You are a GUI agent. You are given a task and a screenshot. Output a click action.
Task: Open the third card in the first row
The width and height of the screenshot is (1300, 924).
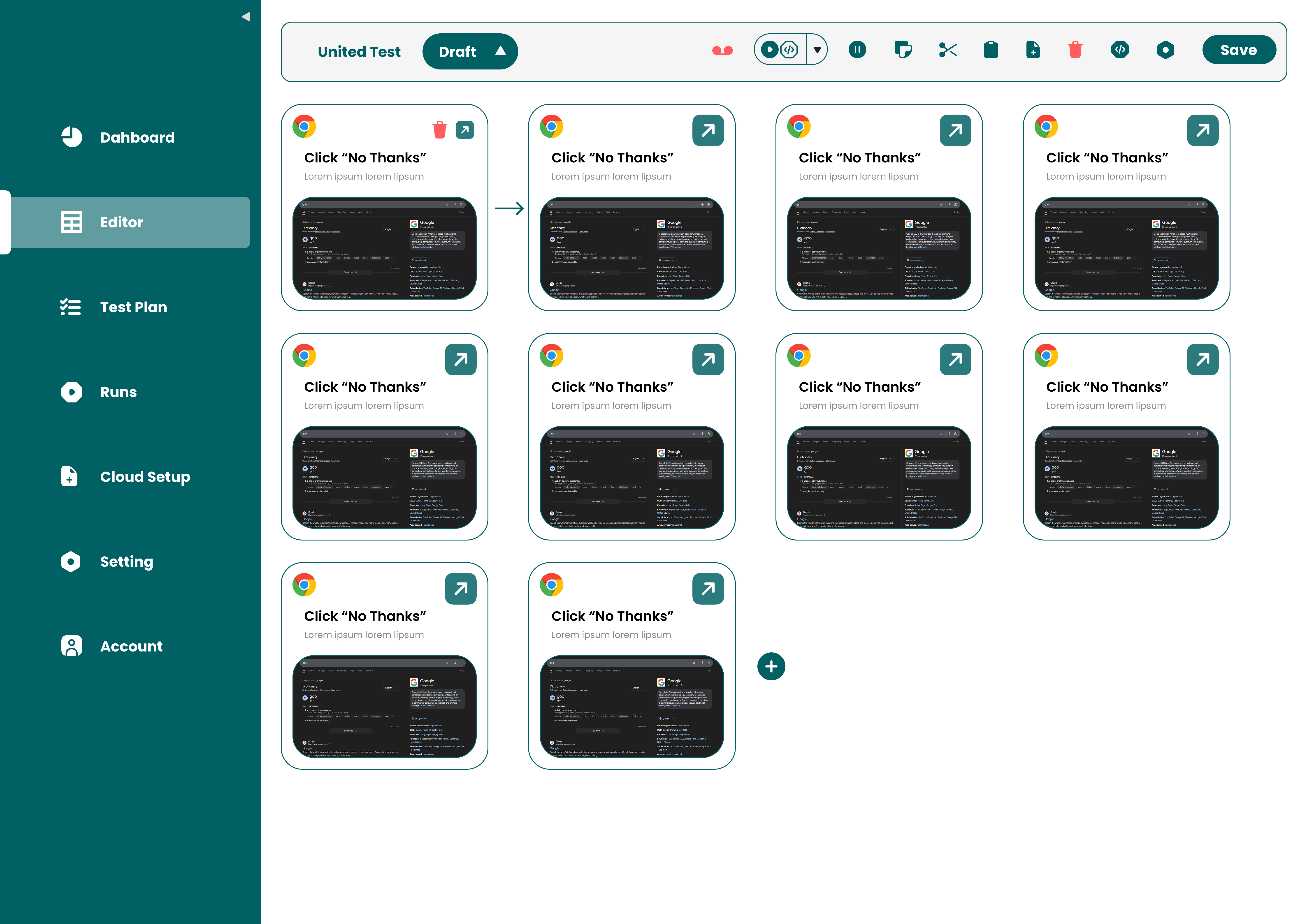pos(955,130)
